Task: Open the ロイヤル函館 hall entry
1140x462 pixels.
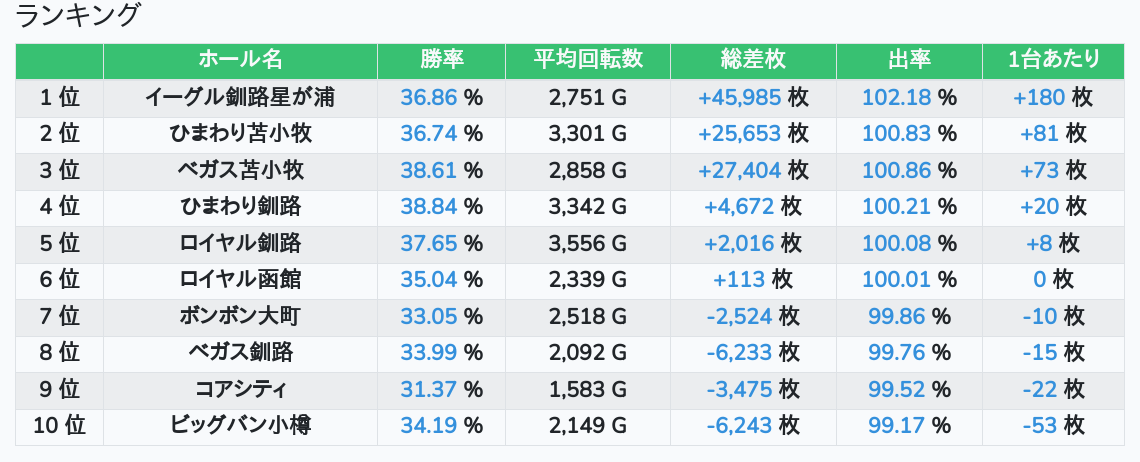Action: 240,280
